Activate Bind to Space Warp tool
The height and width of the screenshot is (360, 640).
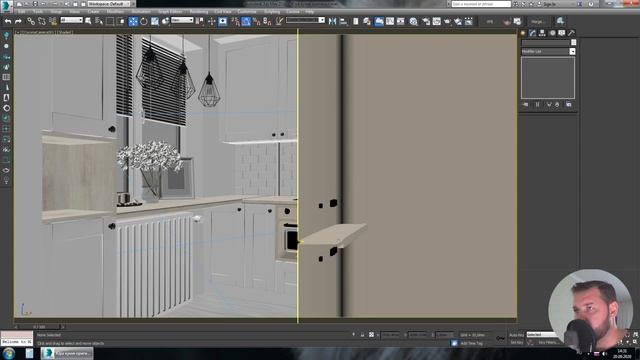pos(53,21)
